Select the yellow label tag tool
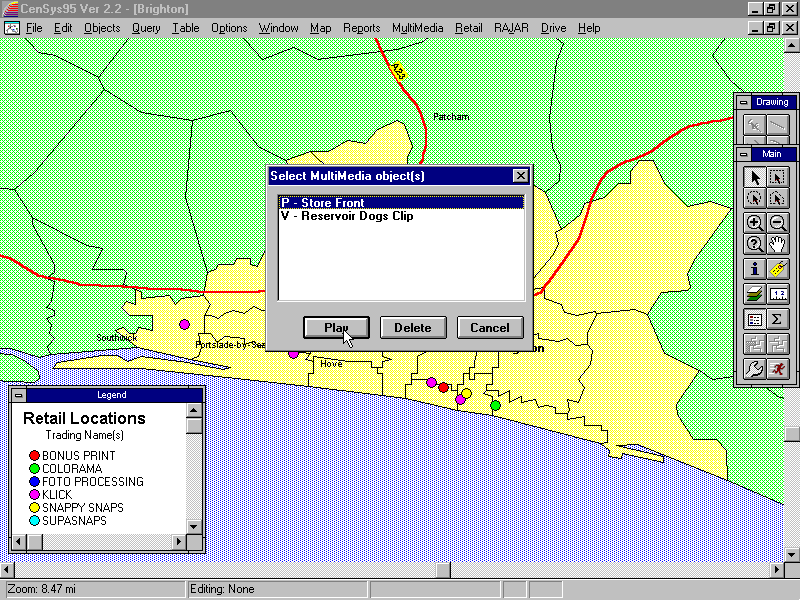The width and height of the screenshot is (800, 600). click(778, 269)
